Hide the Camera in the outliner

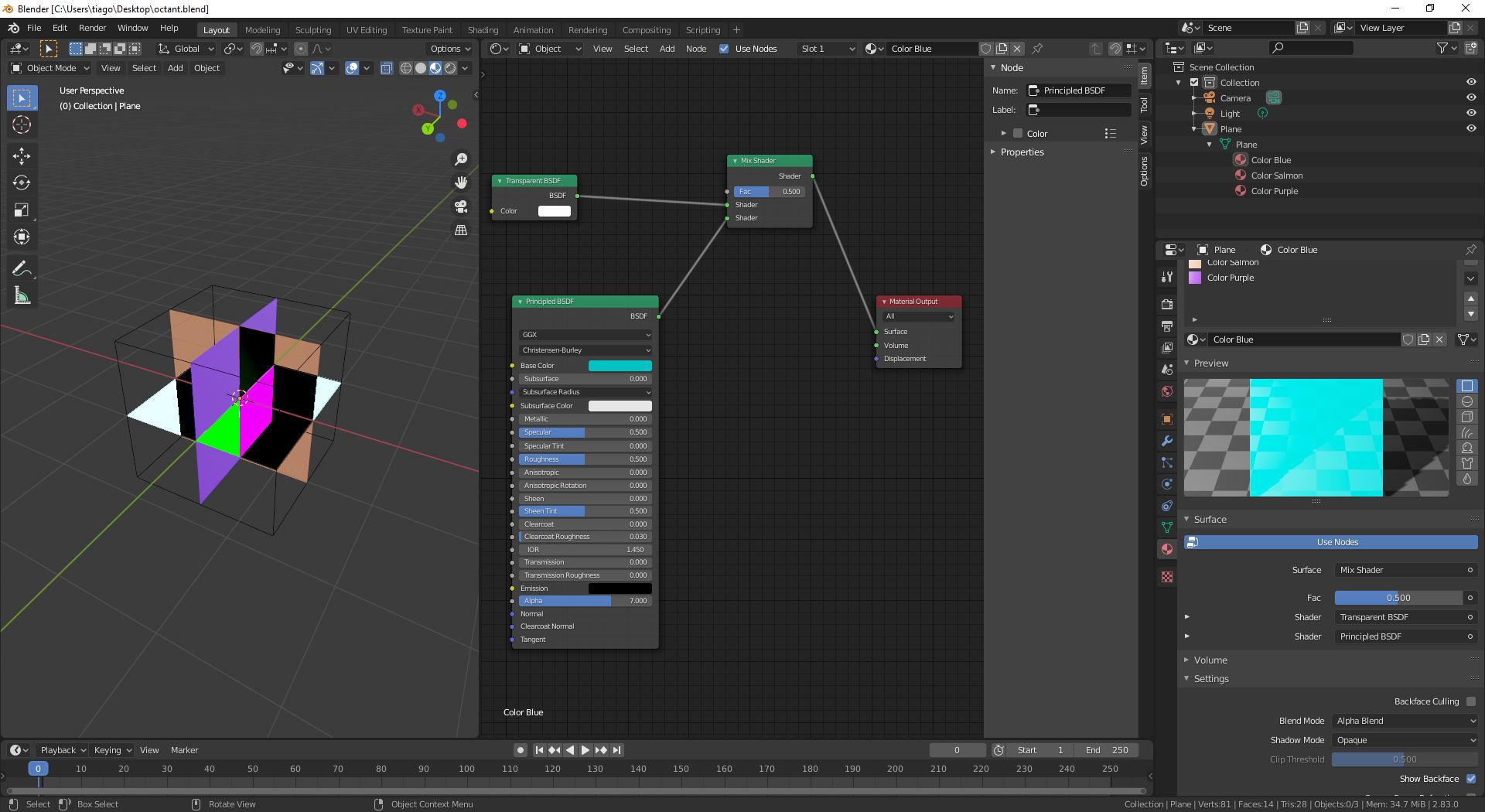point(1471,98)
